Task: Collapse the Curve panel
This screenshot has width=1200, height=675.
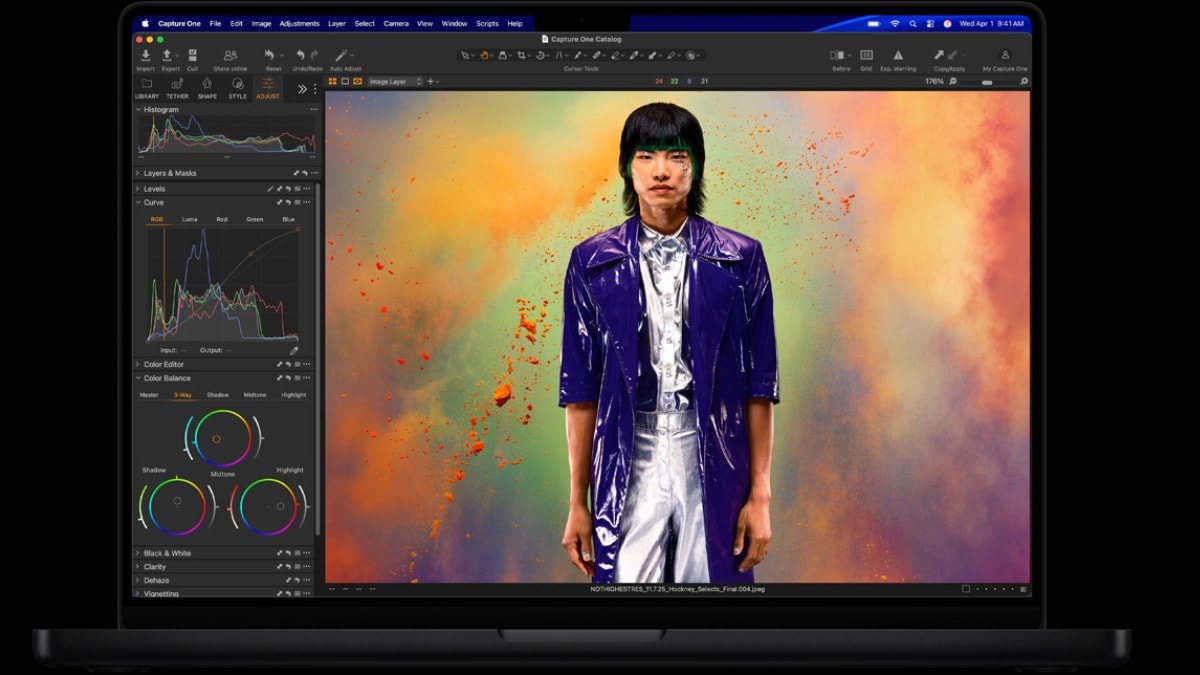Action: pos(138,202)
